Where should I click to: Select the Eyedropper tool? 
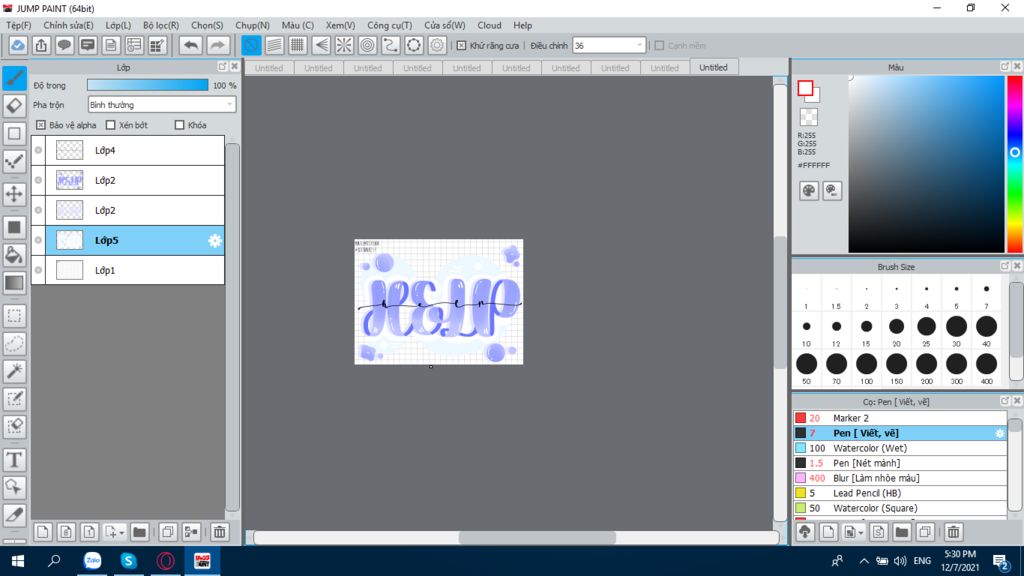coord(14,515)
